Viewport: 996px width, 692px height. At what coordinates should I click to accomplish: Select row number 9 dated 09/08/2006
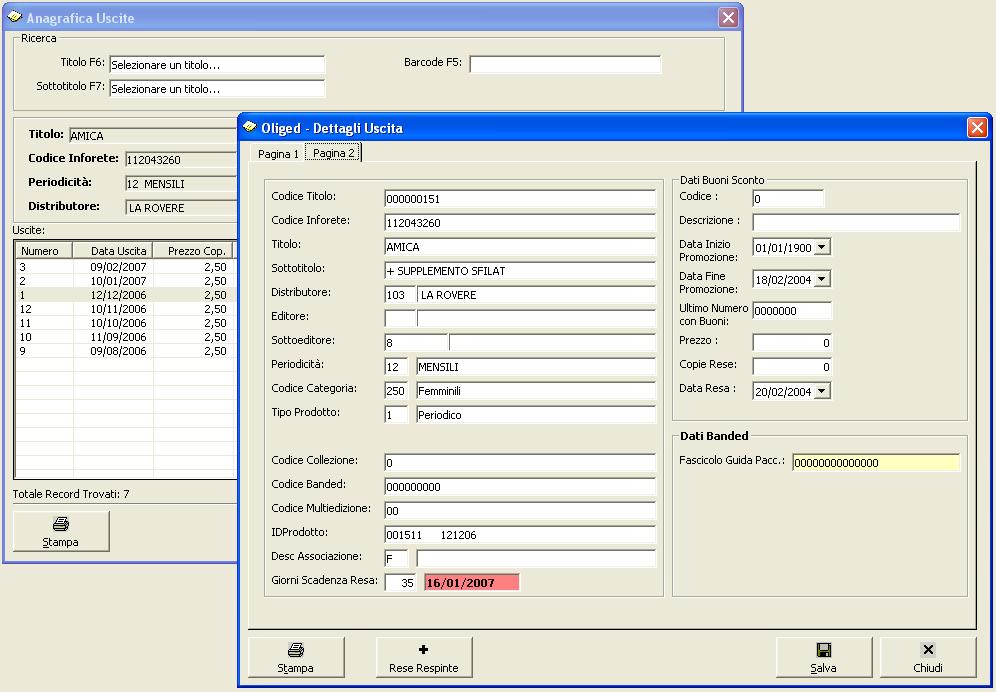click(x=126, y=351)
